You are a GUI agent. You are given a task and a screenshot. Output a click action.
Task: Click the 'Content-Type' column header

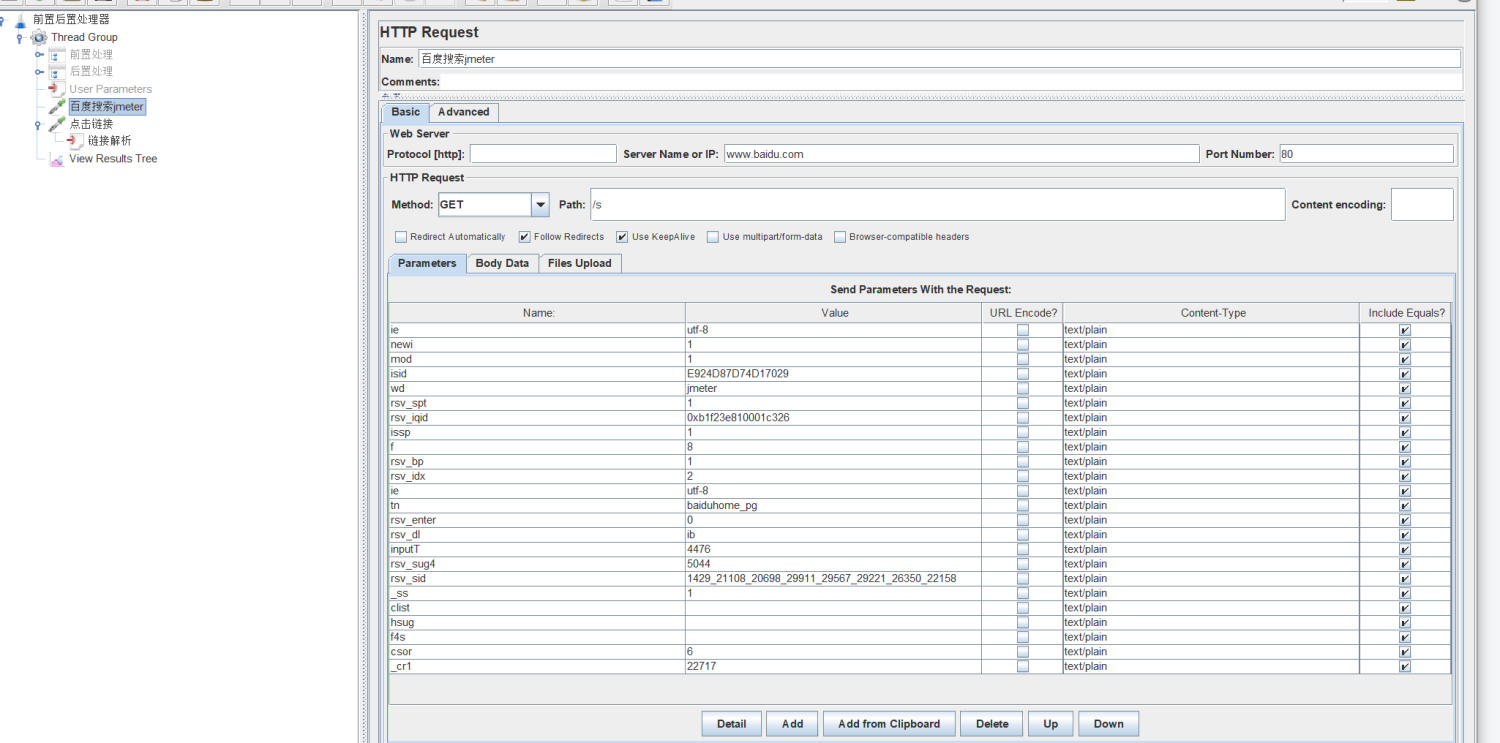click(x=1212, y=313)
